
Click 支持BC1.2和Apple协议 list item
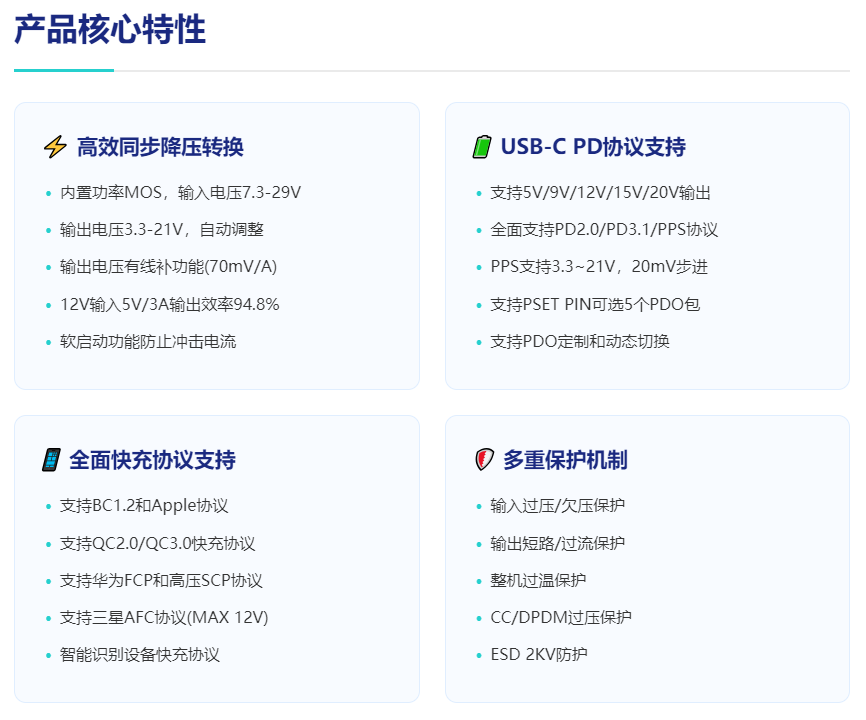144,505
